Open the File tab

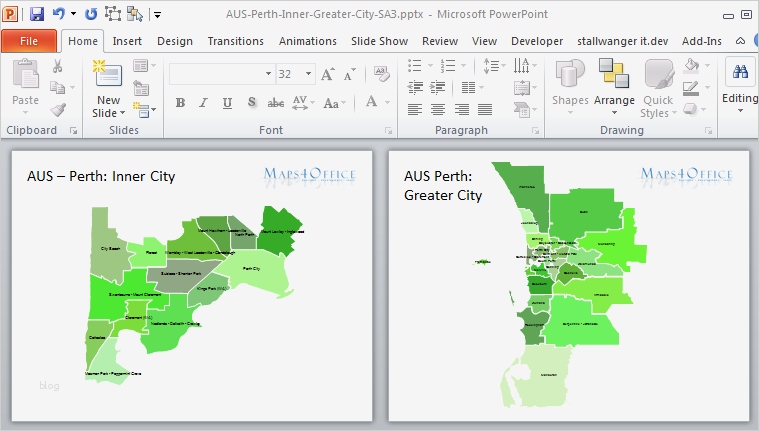pyautogui.click(x=29, y=41)
